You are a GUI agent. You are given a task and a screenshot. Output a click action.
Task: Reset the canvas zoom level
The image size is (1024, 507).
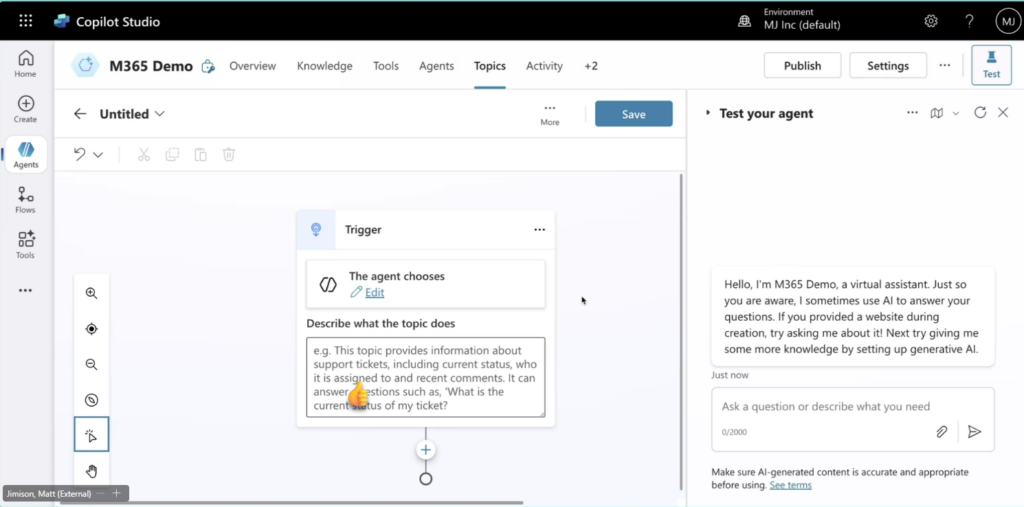click(91, 400)
